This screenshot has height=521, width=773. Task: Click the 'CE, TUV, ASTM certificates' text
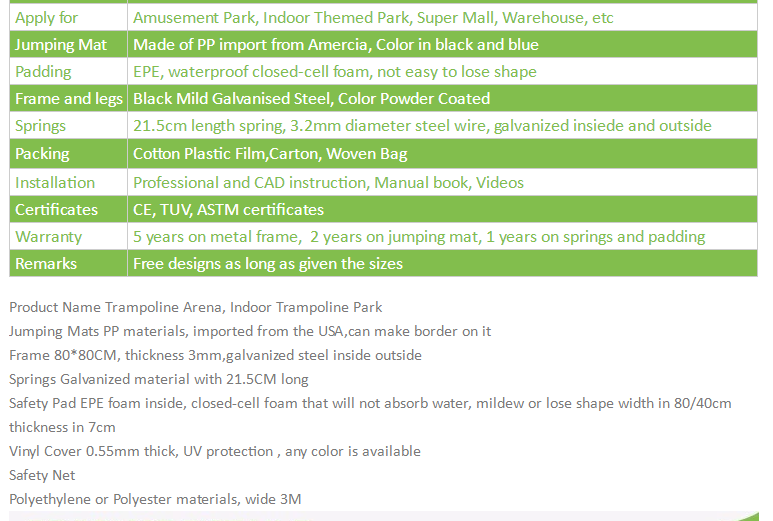pos(228,210)
